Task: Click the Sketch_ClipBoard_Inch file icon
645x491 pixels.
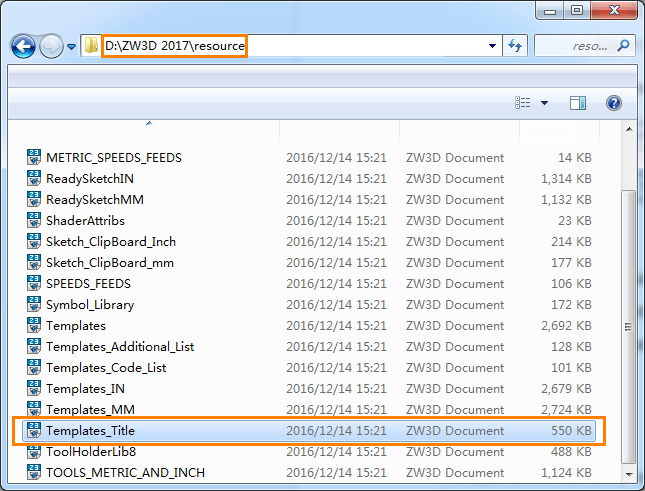Action: click(34, 241)
